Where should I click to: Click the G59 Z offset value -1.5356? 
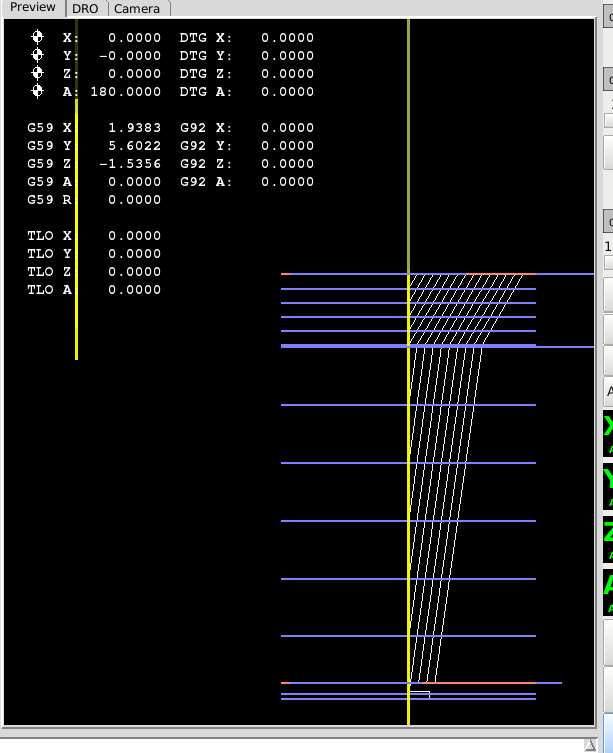click(x=130, y=164)
